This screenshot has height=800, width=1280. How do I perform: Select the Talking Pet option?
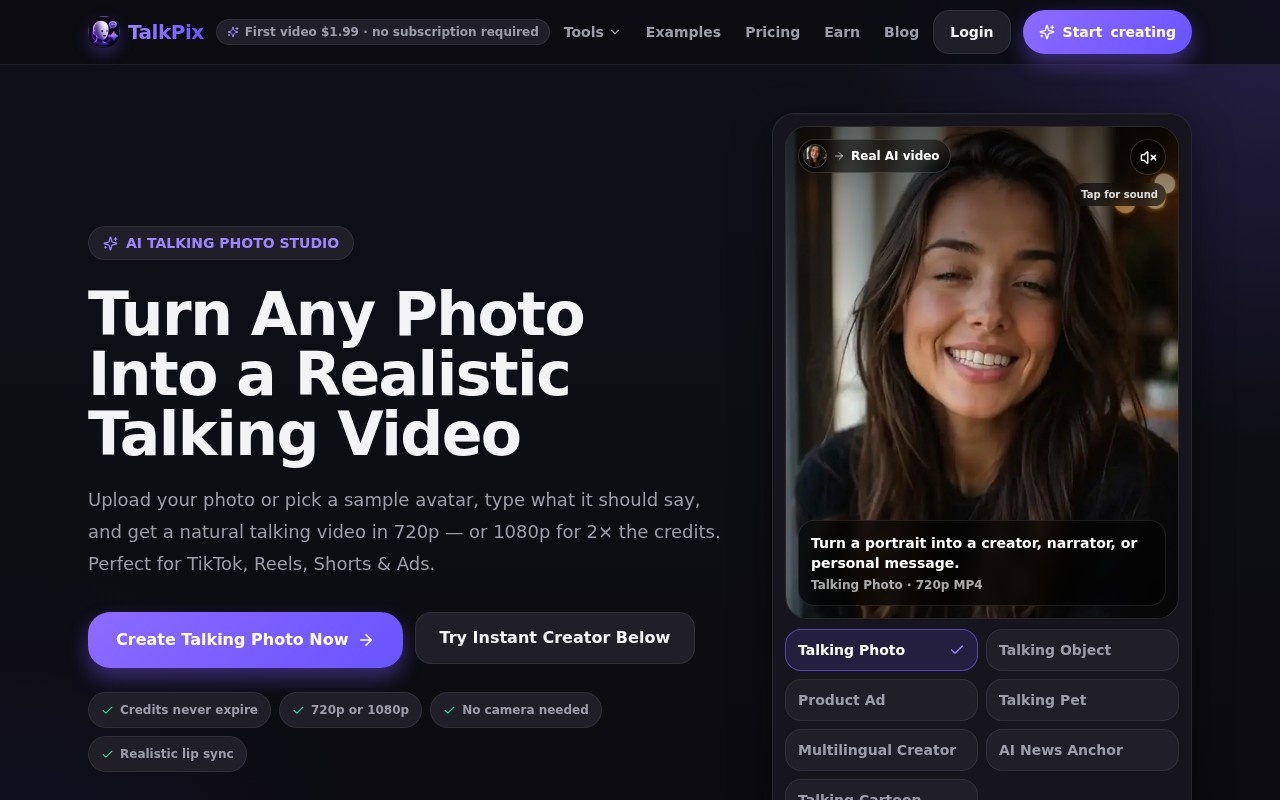[x=1082, y=700]
